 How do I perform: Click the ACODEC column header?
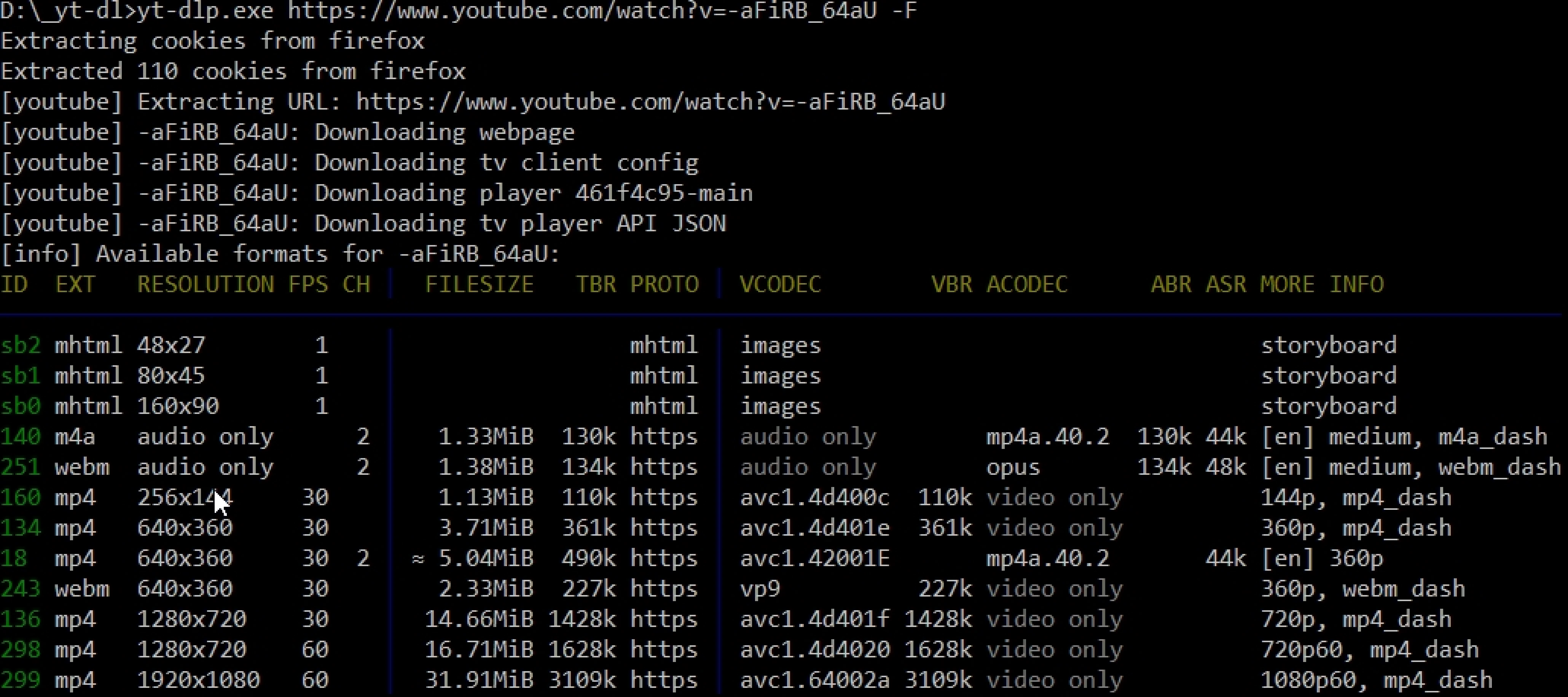tap(1027, 284)
